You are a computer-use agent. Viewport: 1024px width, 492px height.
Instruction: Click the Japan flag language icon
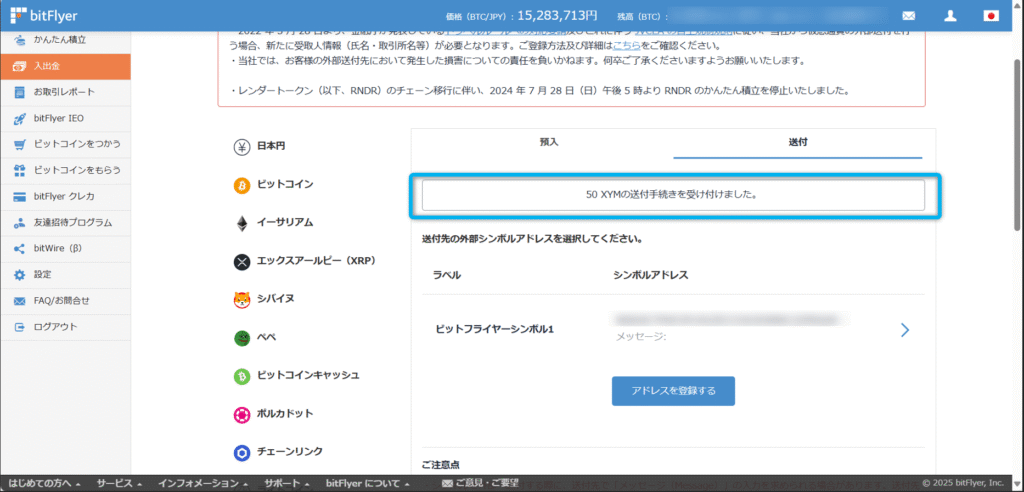pyautogui.click(x=991, y=16)
